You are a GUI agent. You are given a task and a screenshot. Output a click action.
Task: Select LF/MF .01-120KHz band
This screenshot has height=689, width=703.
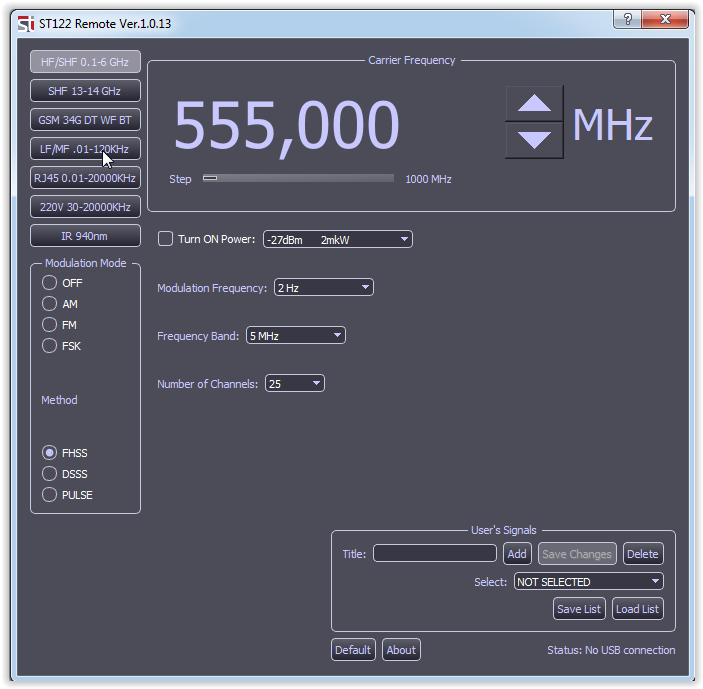tap(85, 149)
